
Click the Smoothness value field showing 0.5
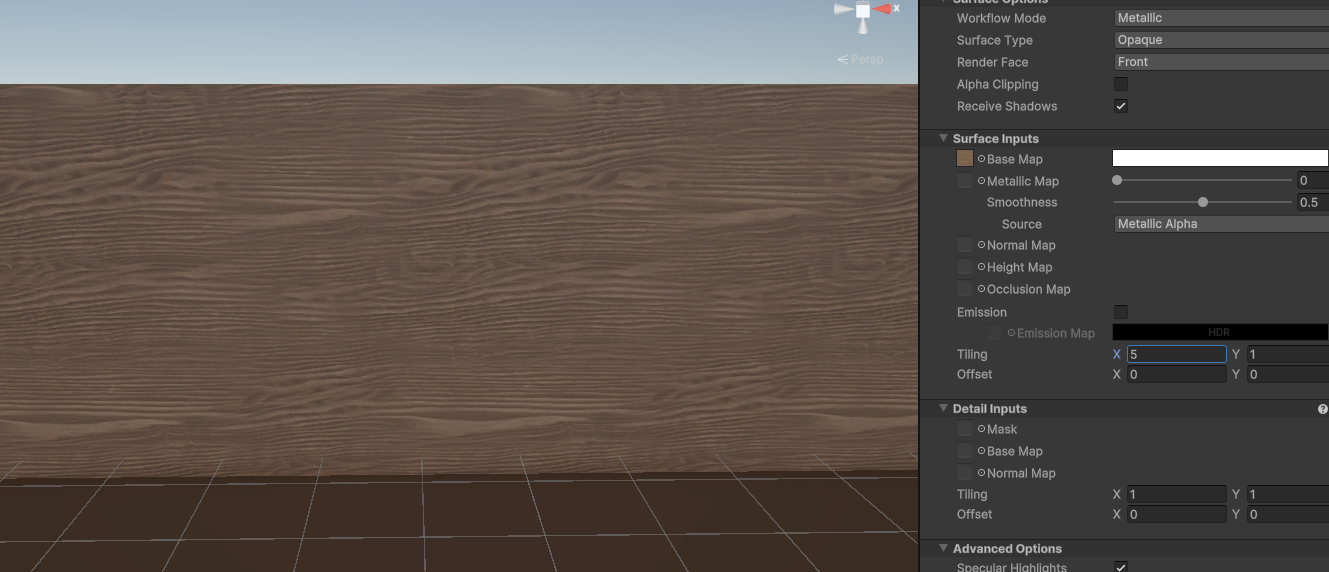point(1312,202)
